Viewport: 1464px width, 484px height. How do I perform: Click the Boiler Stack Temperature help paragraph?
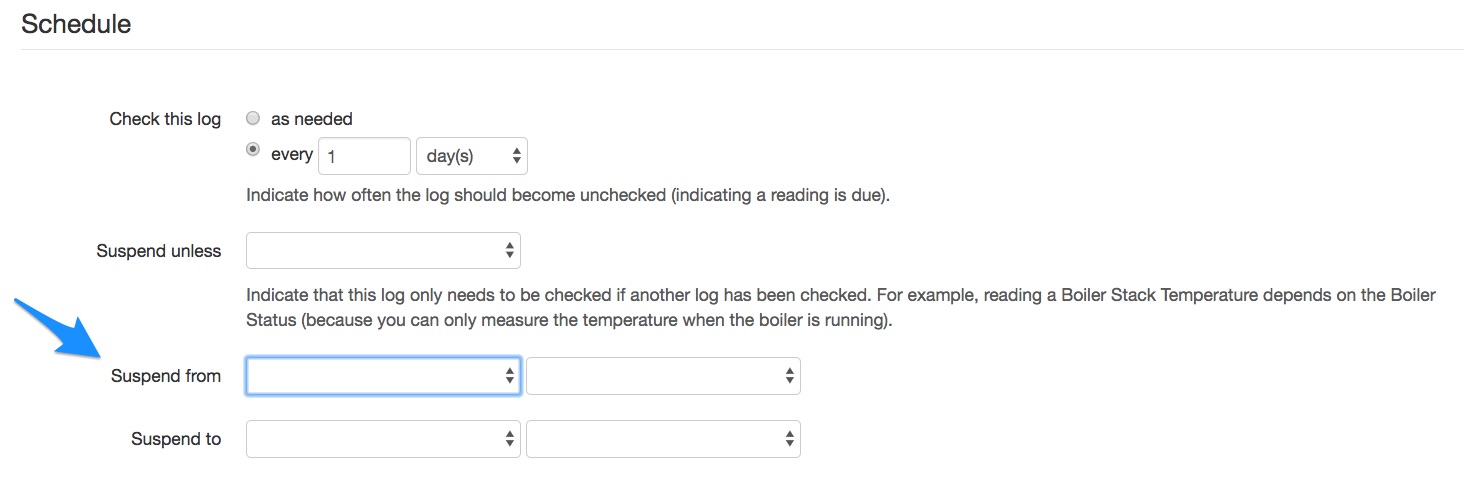[840, 308]
